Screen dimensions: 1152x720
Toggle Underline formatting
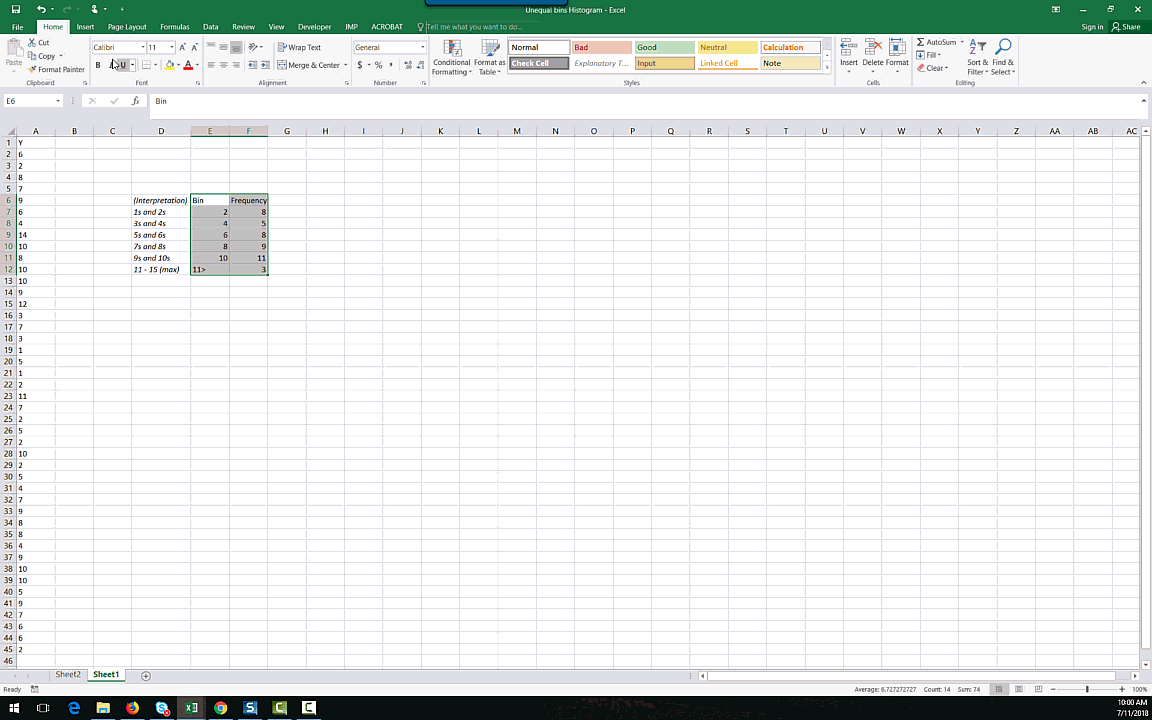[123, 65]
